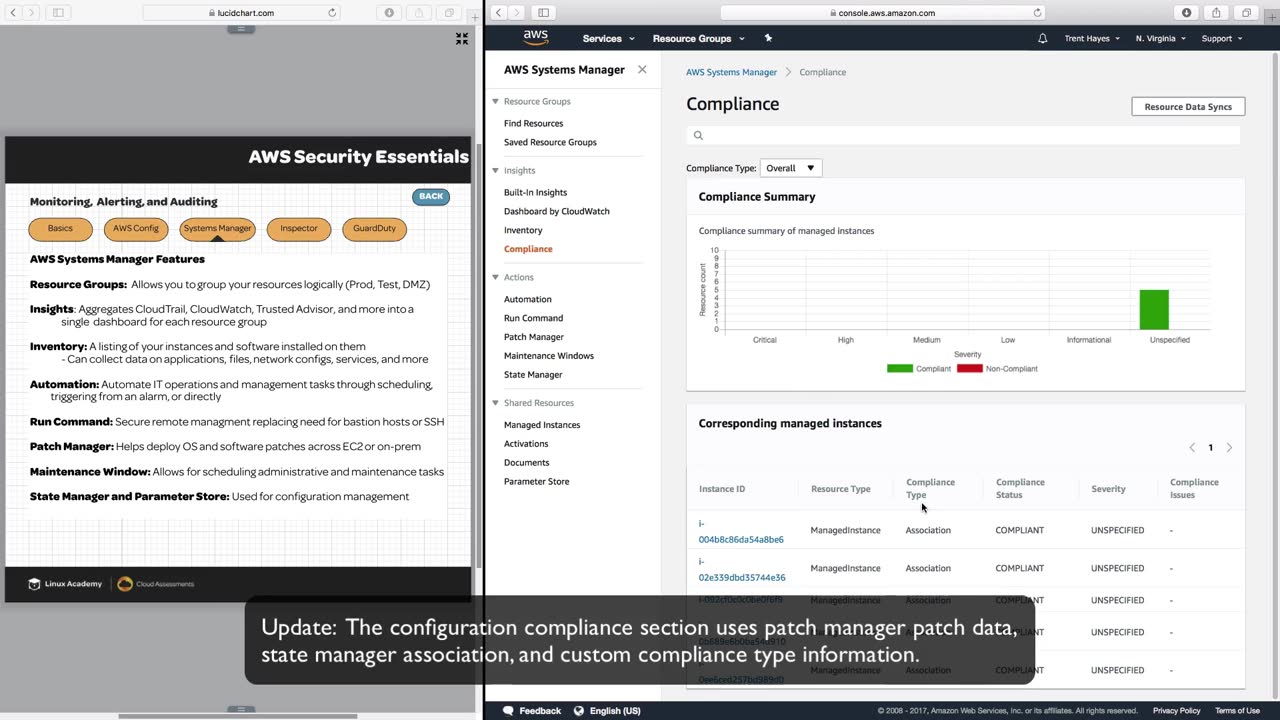Open Managed Instances in the sidebar

542,425
